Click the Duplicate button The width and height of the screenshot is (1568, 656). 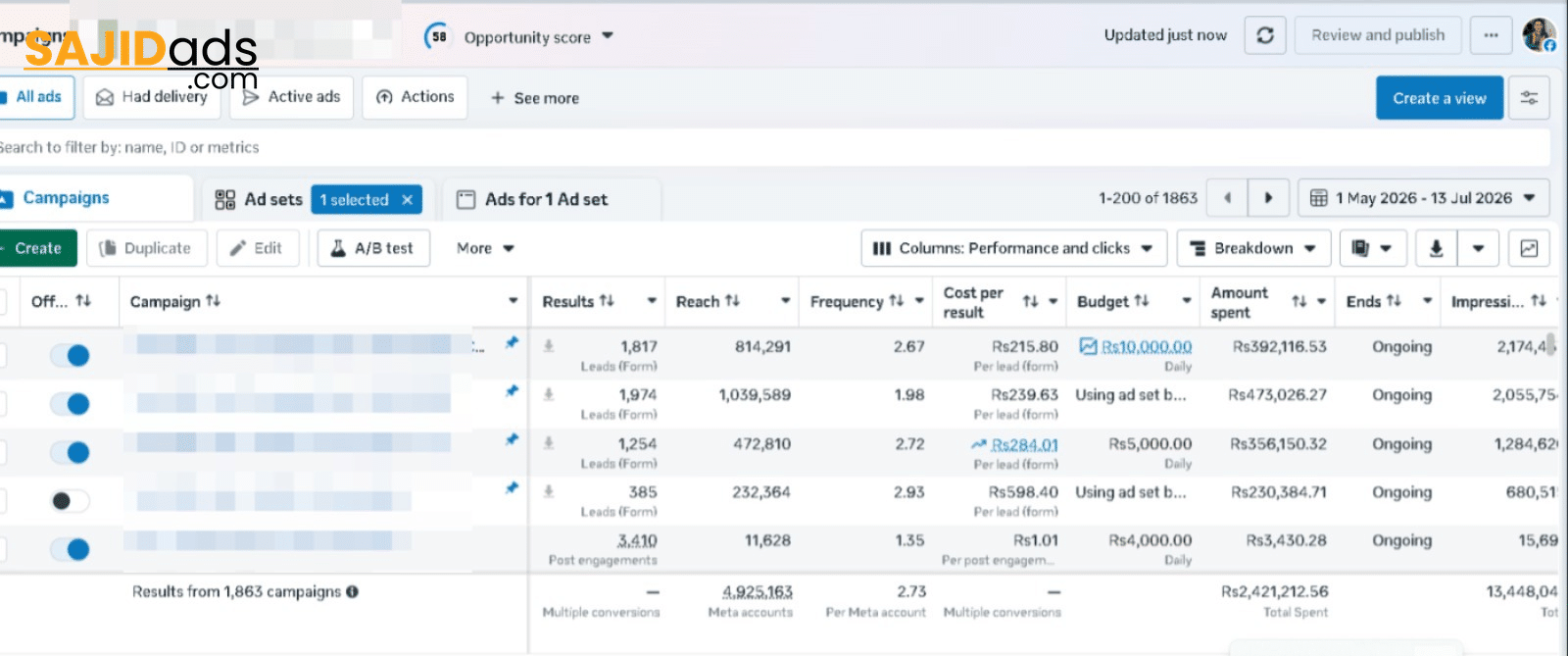click(x=147, y=248)
